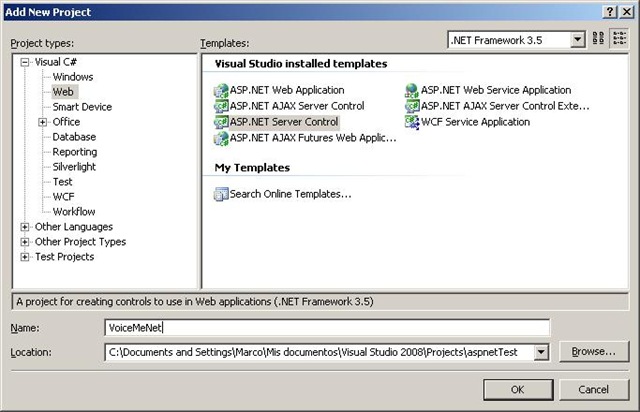Click into the Location path field
The width and height of the screenshot is (640, 412).
(x=319, y=352)
